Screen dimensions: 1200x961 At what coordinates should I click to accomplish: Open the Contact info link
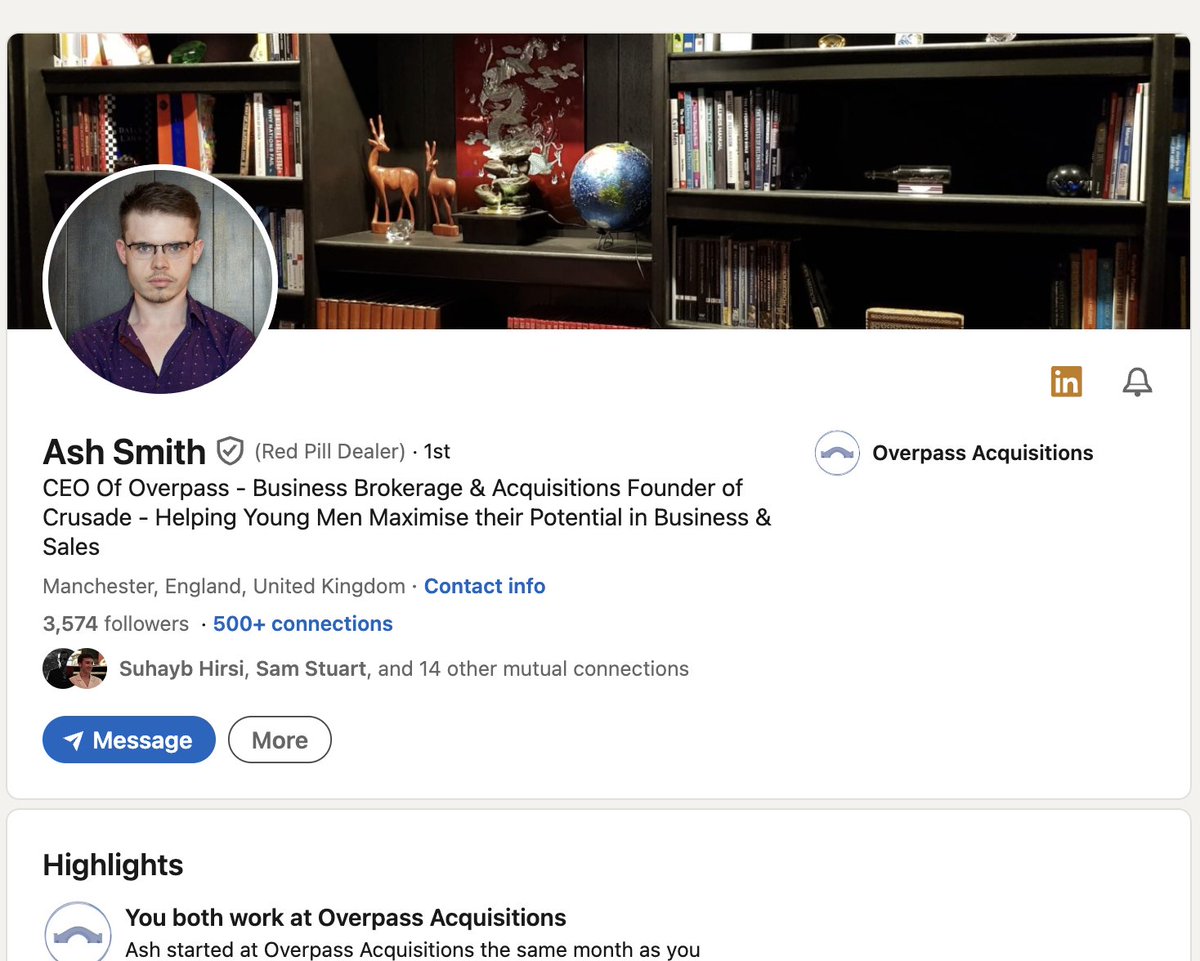click(x=485, y=586)
